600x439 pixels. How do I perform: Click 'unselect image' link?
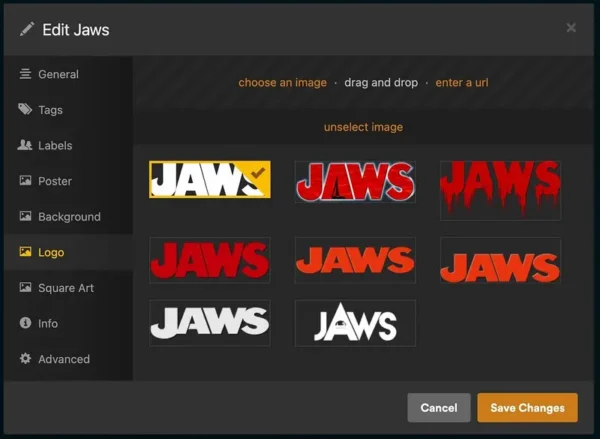(x=363, y=127)
